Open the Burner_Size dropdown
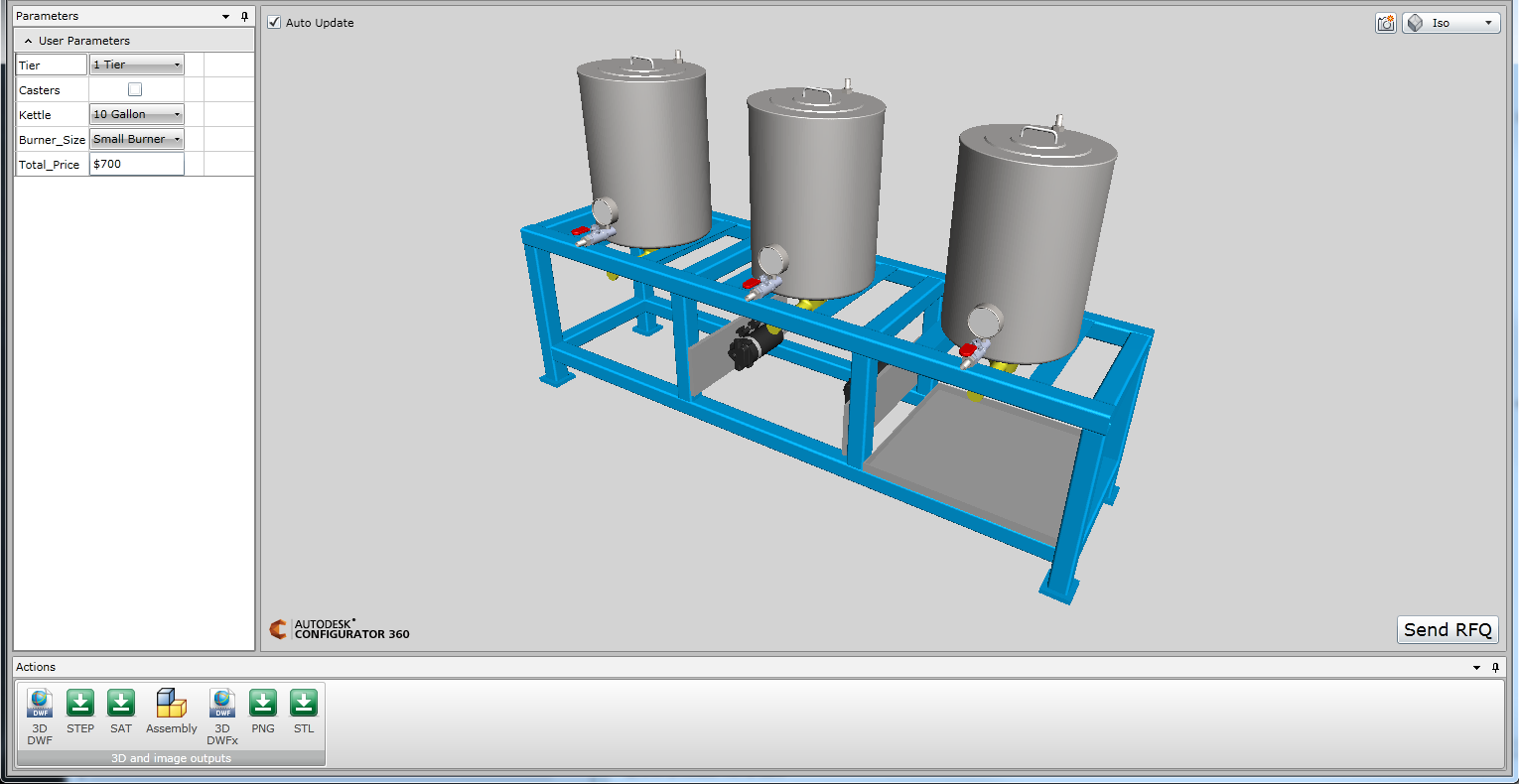 137,139
